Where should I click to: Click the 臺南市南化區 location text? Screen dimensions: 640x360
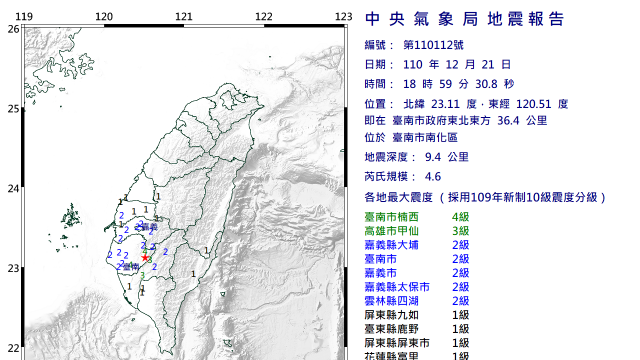coord(425,138)
